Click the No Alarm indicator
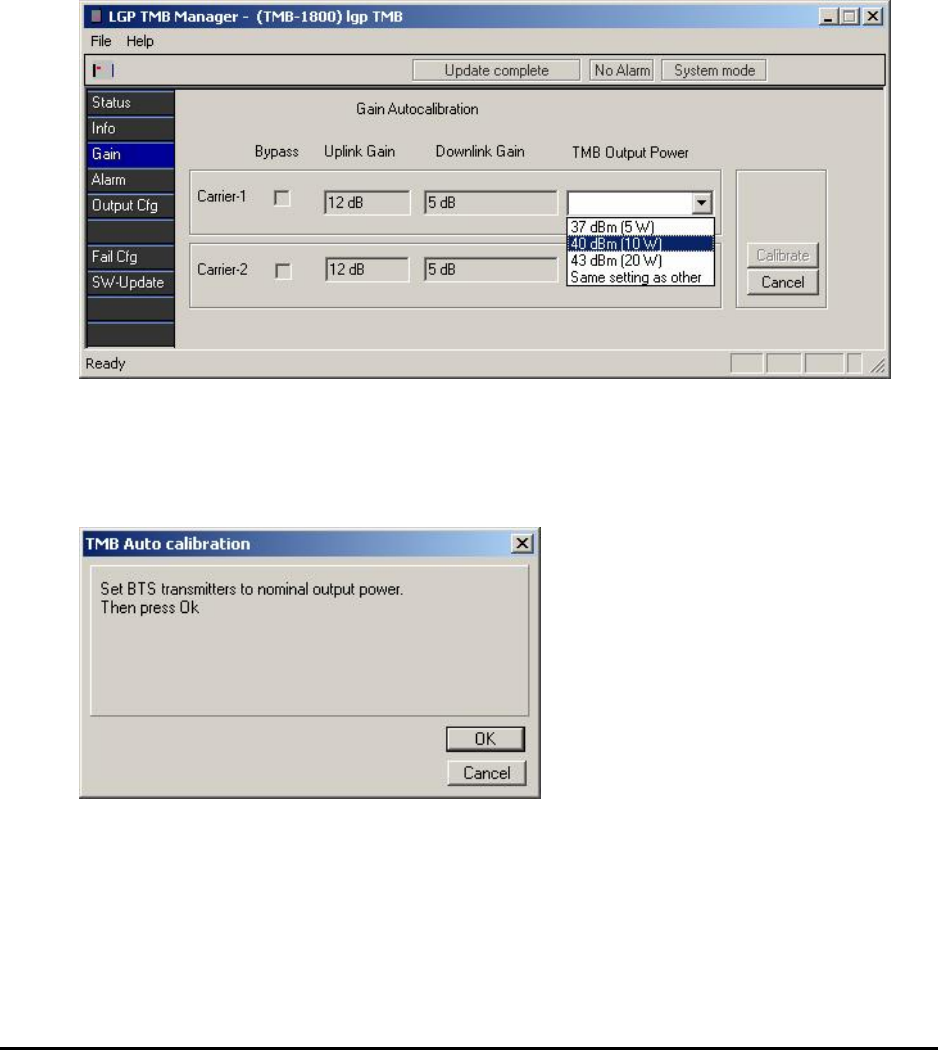The width and height of the screenshot is (938, 1050). click(621, 70)
